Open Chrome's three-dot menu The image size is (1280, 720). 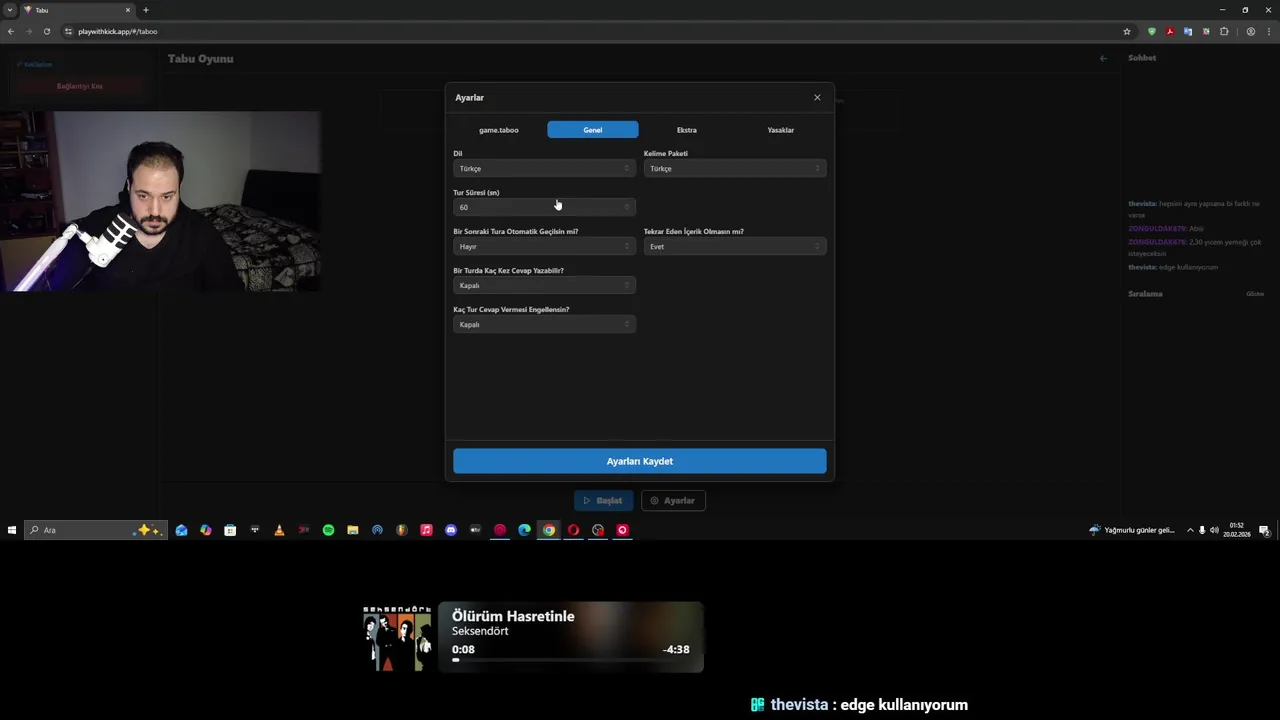click(1268, 31)
